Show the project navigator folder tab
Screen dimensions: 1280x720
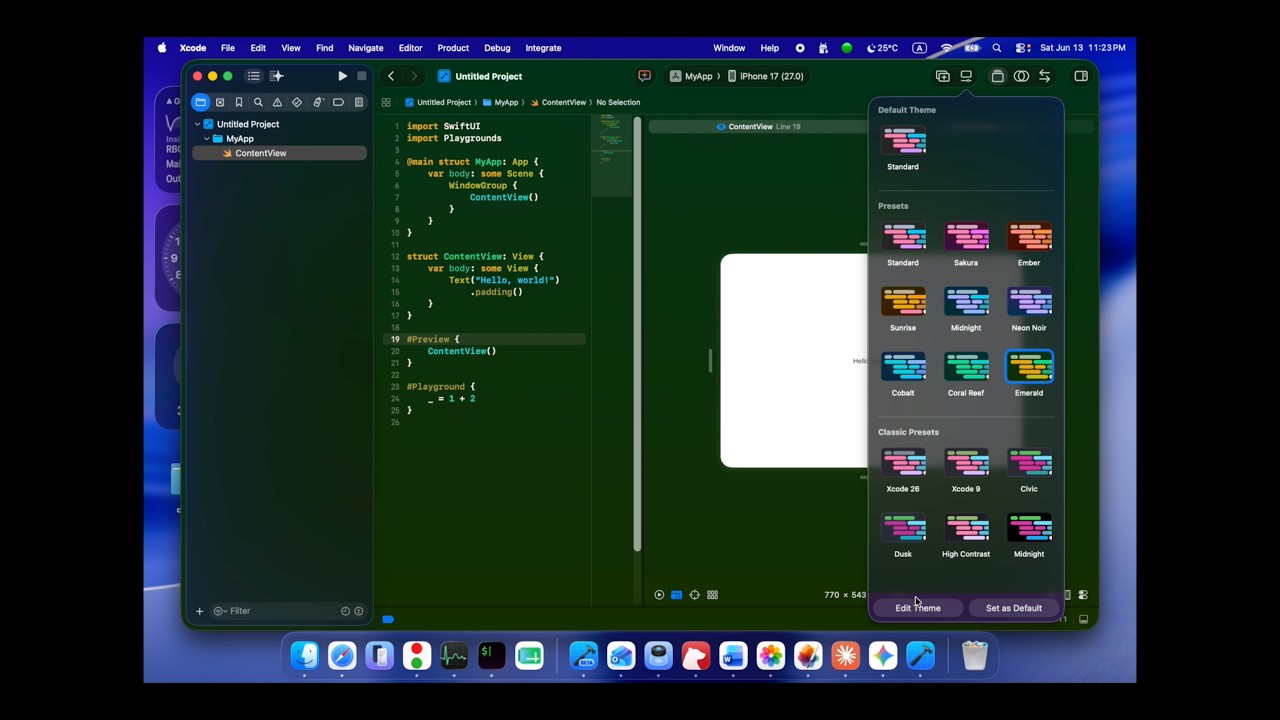pos(200,102)
